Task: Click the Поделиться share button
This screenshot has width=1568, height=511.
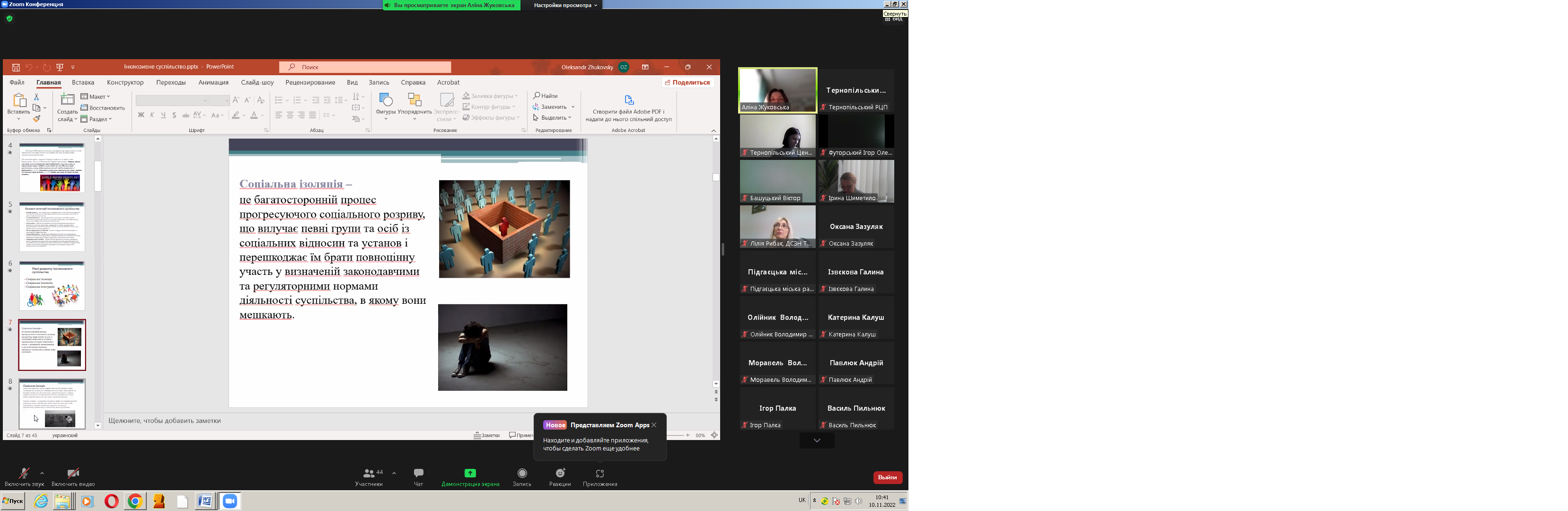Action: (688, 82)
